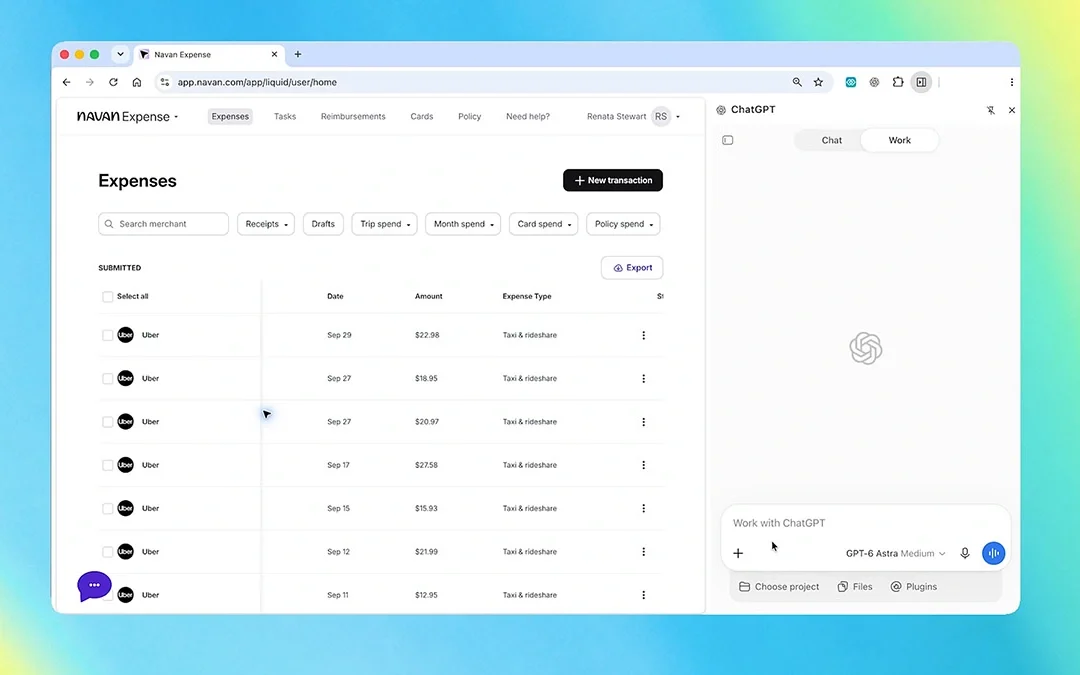The height and width of the screenshot is (675, 1080).
Task: Export the submitted expenses
Action: coord(632,268)
